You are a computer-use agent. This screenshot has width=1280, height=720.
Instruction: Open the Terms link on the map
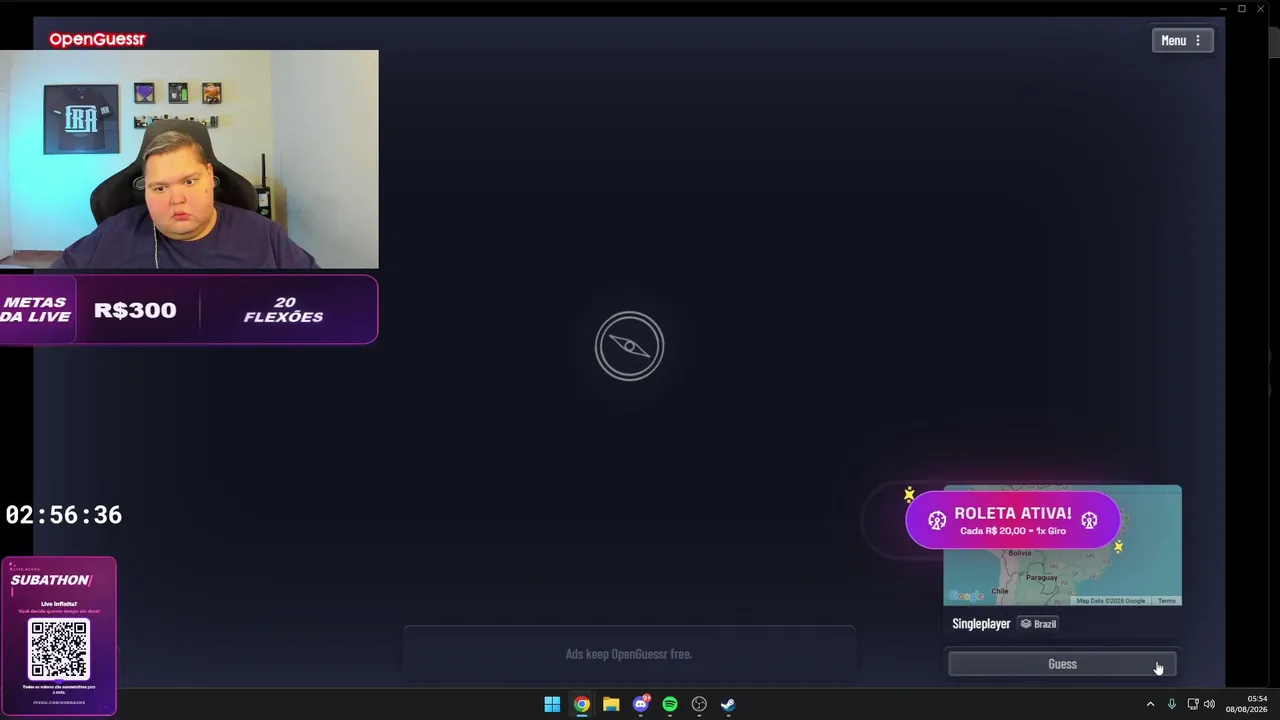point(1167,600)
